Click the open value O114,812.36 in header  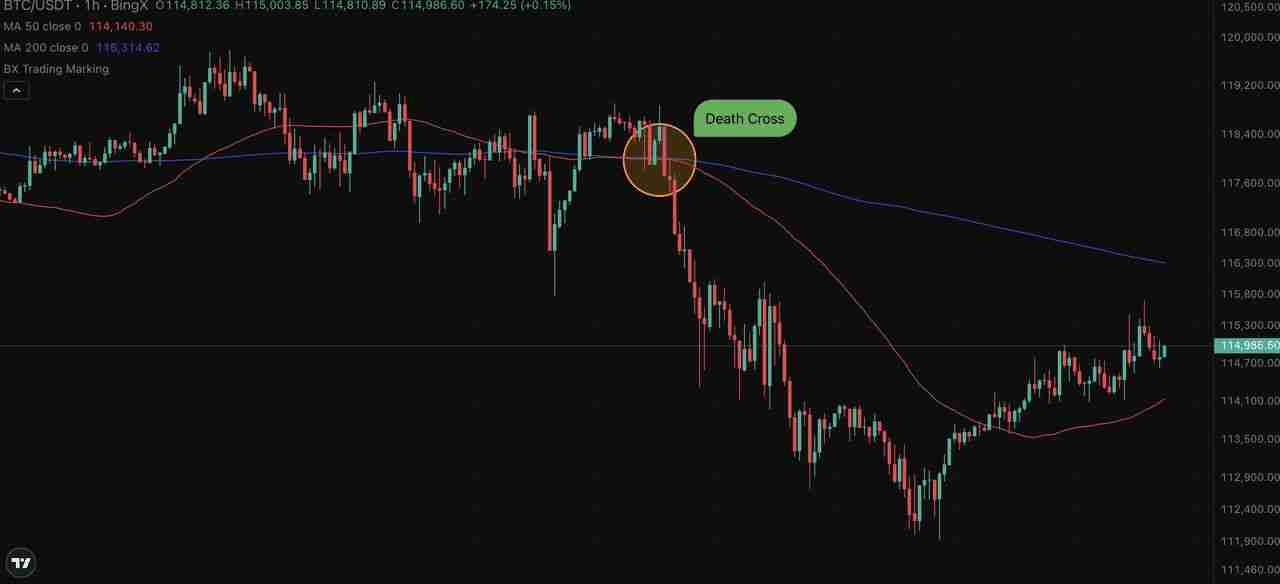coord(193,6)
